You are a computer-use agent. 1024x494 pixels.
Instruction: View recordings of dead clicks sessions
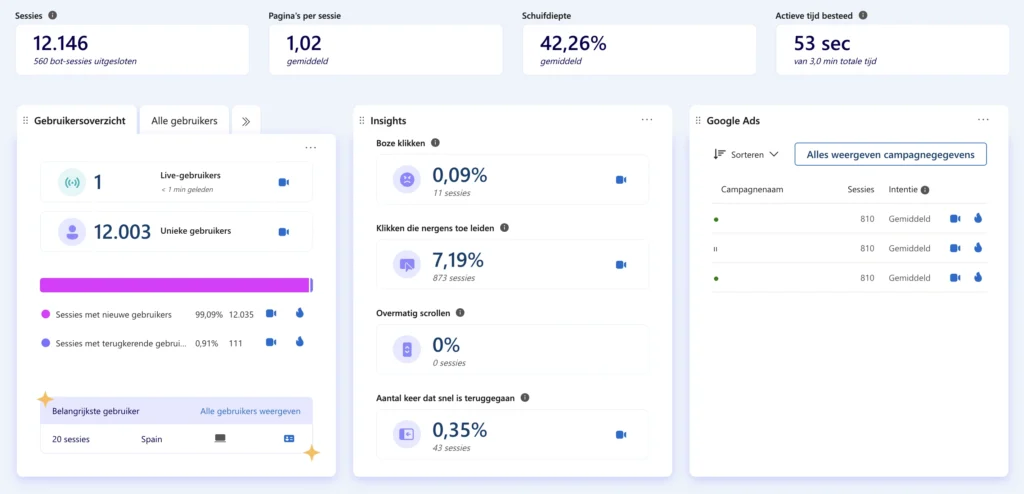click(620, 265)
